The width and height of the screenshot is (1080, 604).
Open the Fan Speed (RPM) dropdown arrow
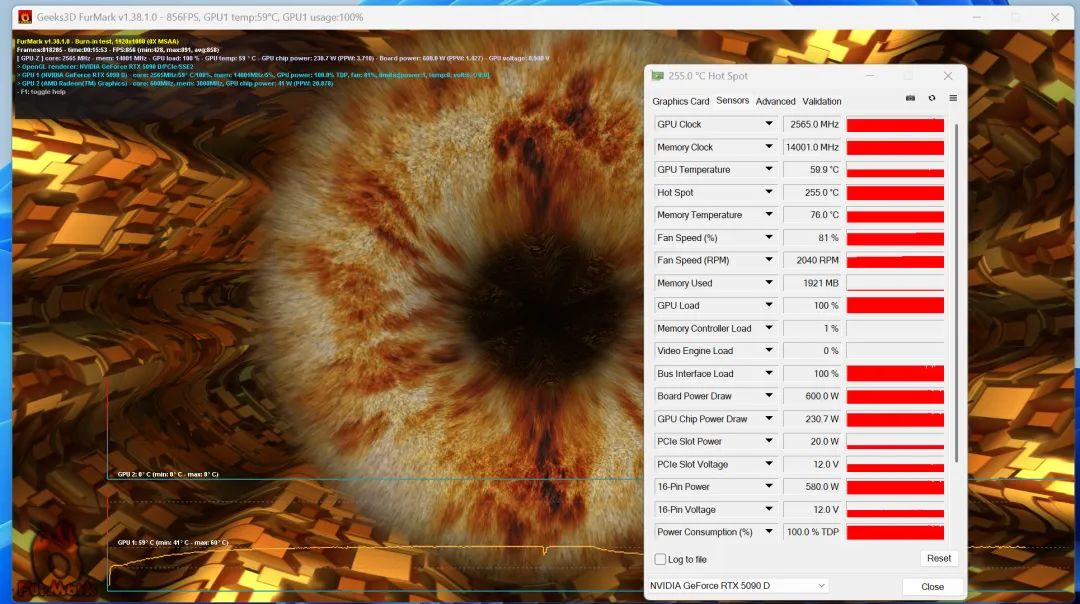[769, 260]
